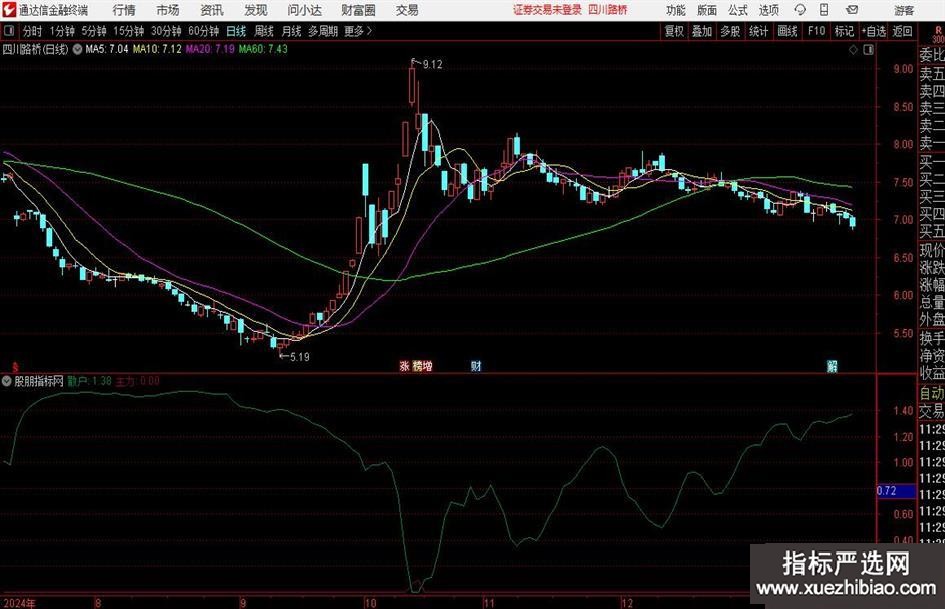Click the MA60: 7.43 indicator label

pos(263,49)
